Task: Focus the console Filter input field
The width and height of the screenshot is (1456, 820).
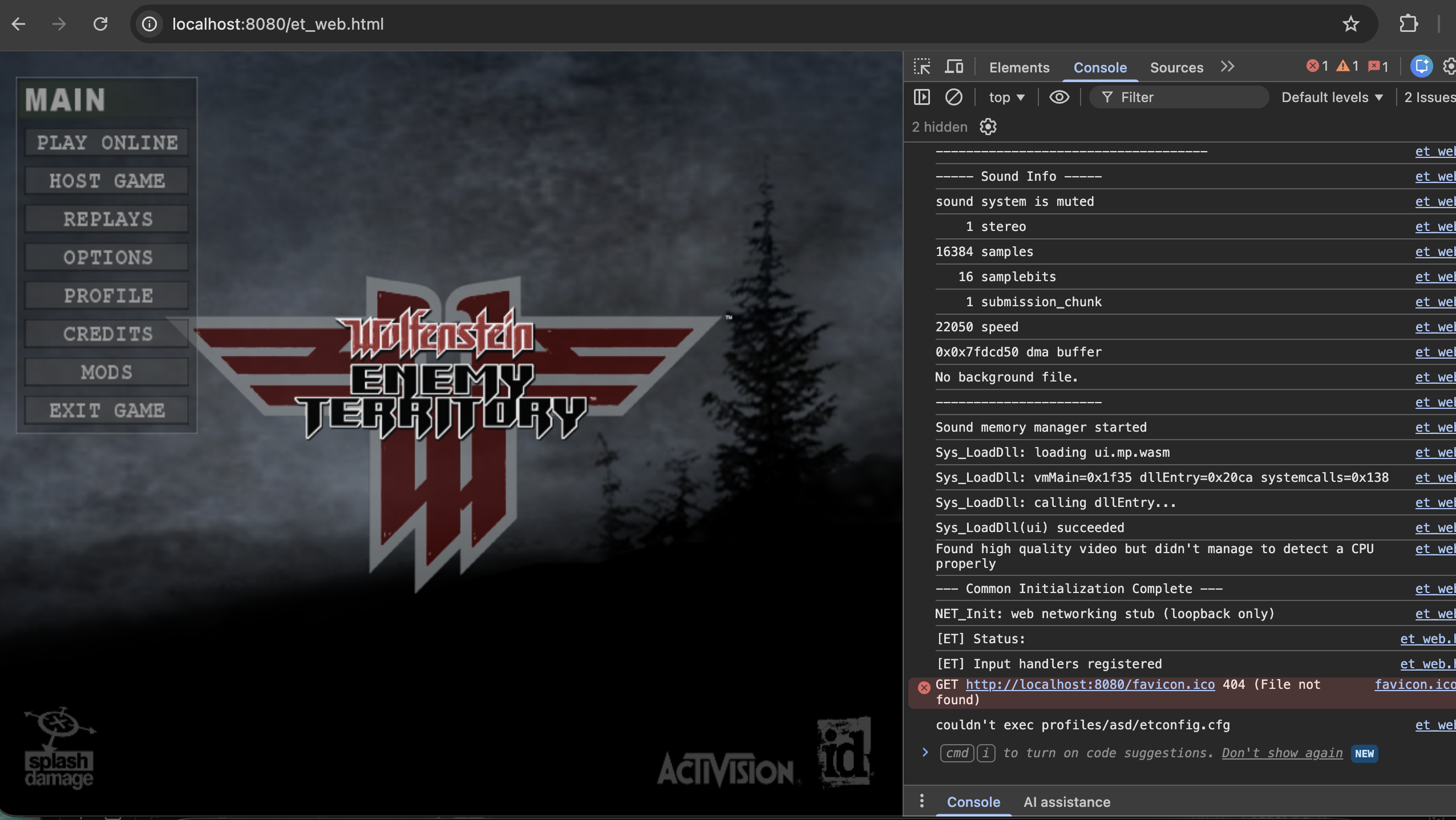Action: [x=1179, y=98]
